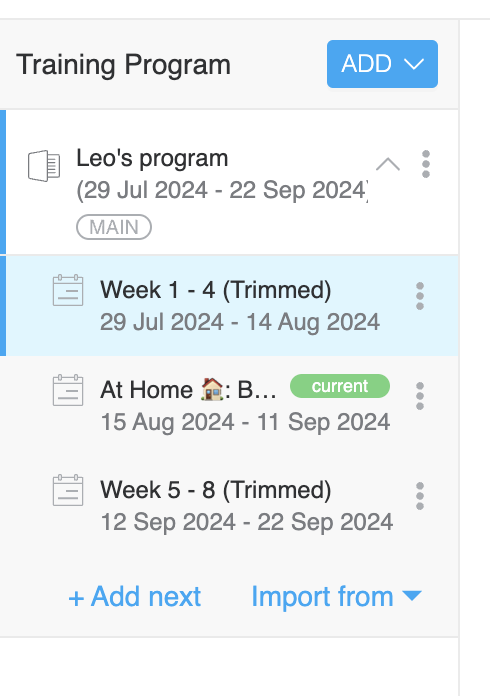Click the MAIN tag badge
Image resolution: width=490 pixels, height=696 pixels.
pos(114,227)
